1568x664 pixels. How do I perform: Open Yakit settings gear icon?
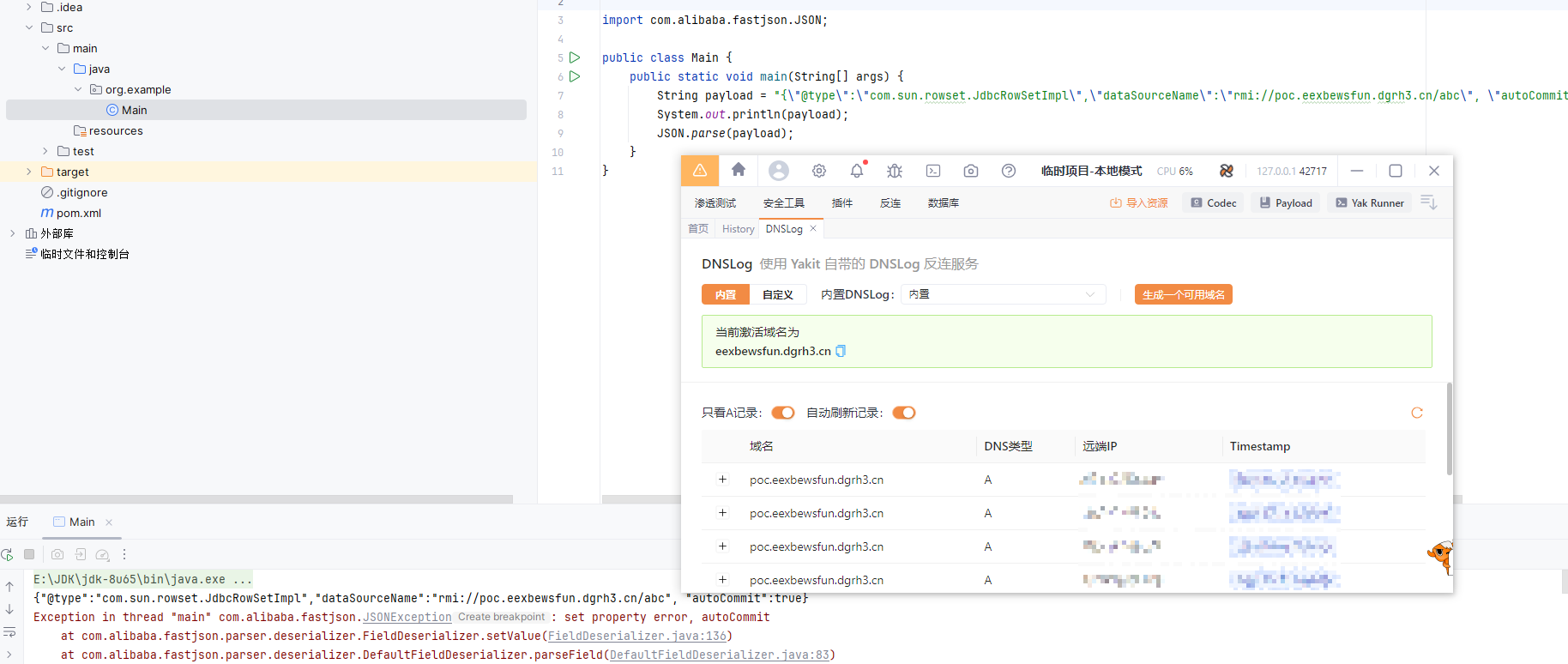point(819,171)
